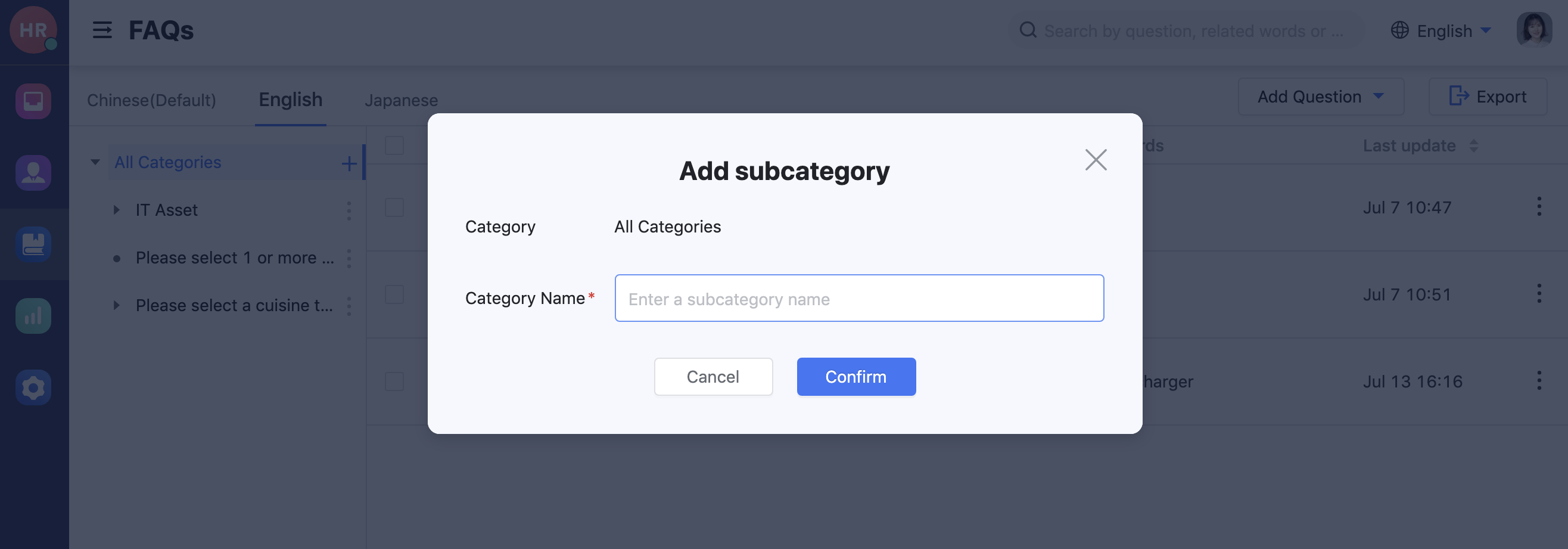
Task: Close the Add subcategory dialog
Action: click(x=1096, y=160)
